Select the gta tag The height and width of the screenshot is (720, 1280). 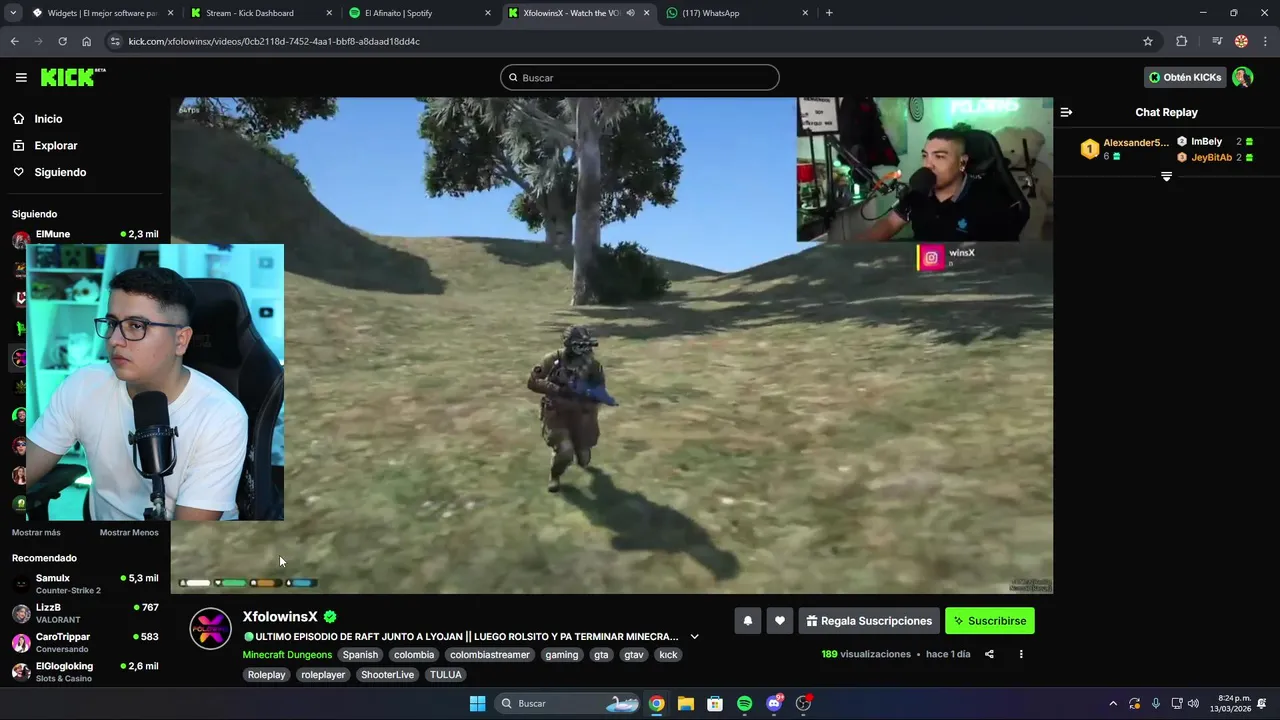[601, 655]
